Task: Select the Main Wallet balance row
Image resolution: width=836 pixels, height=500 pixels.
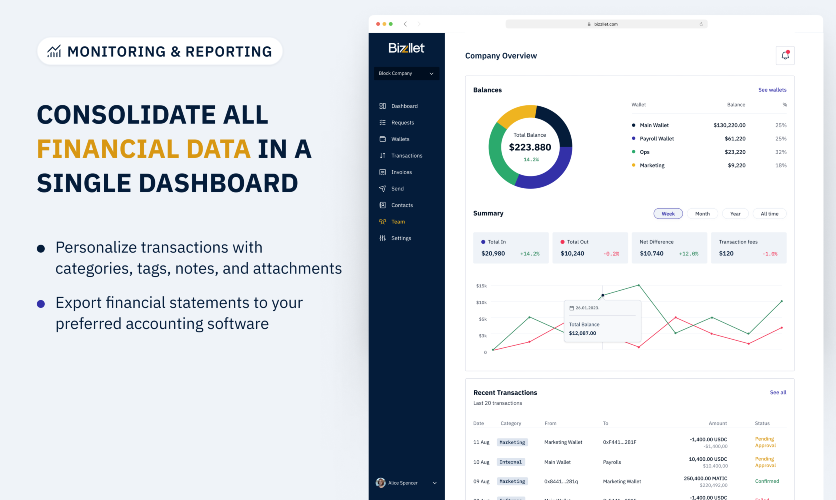Action: (x=709, y=125)
